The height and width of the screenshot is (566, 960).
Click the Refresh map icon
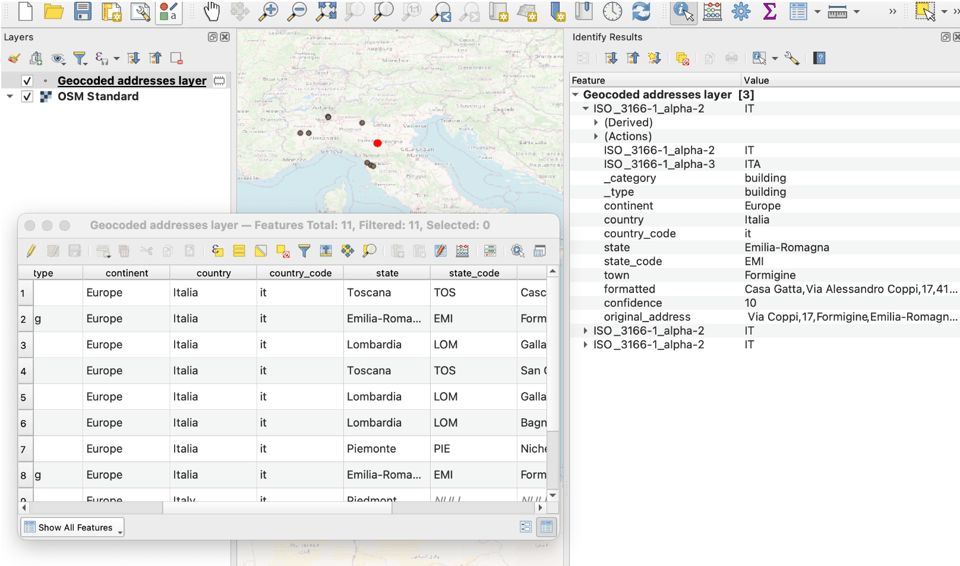pos(641,12)
